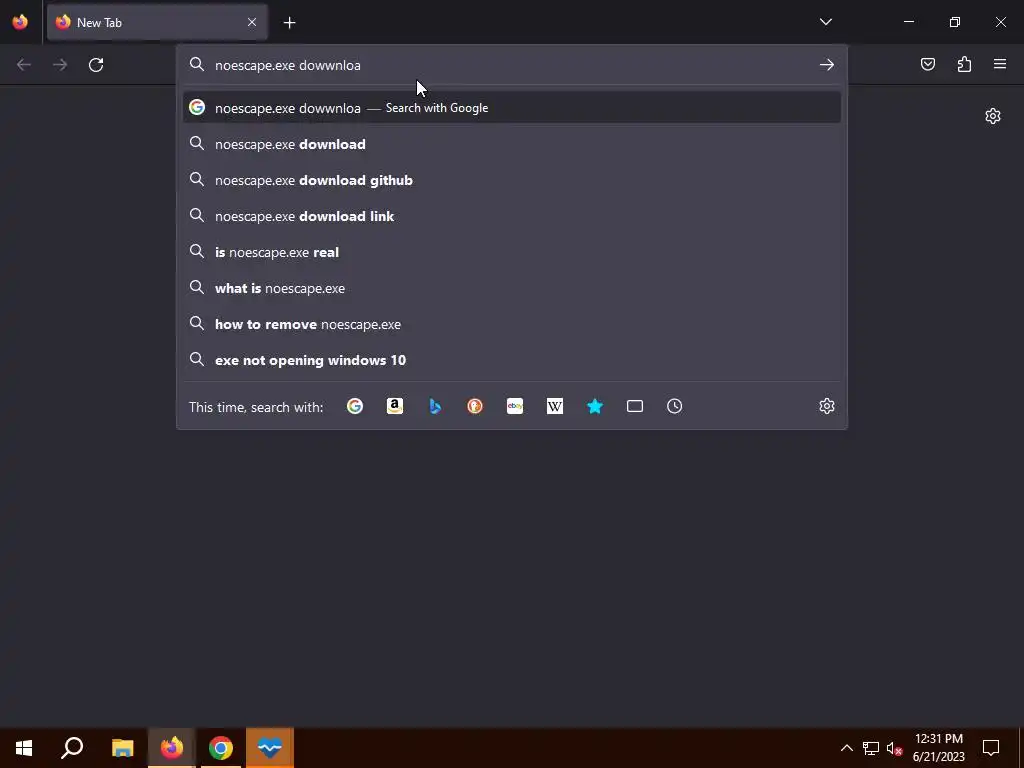
Task: Click the go arrow in address bar
Action: [x=827, y=65]
